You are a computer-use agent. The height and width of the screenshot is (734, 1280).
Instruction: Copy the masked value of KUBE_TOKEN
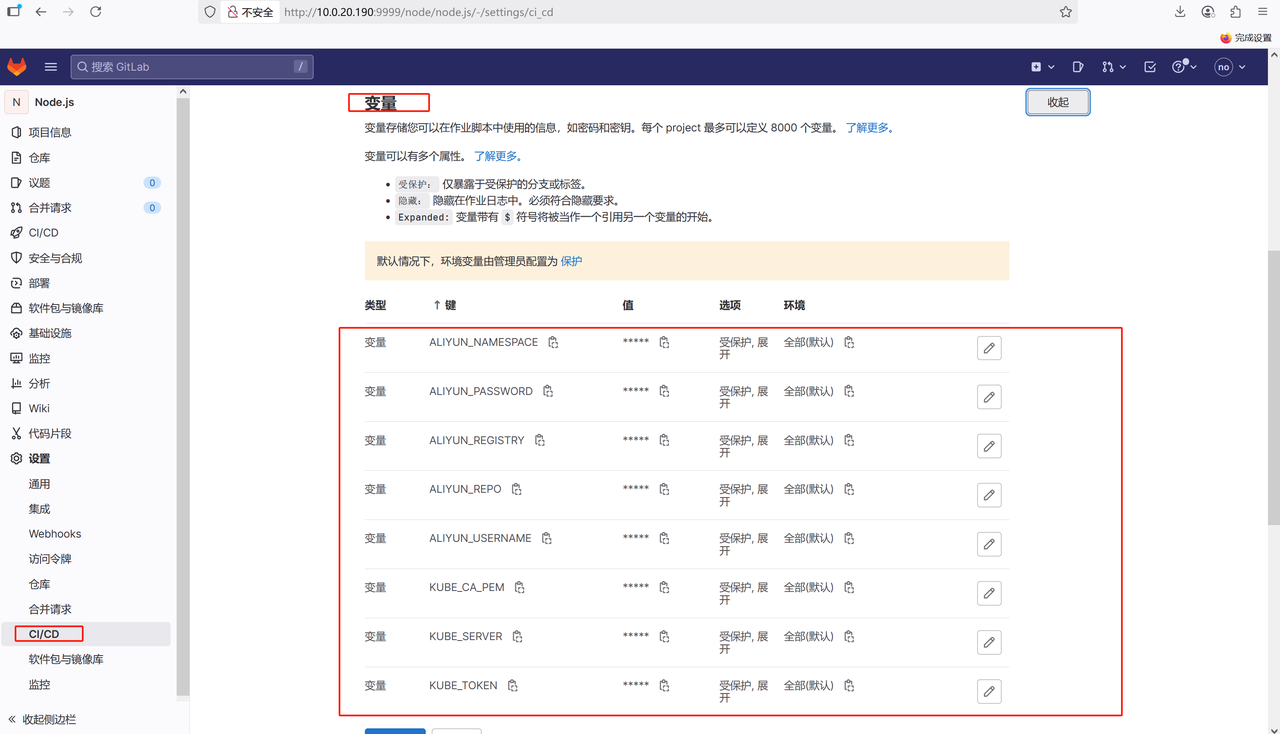tap(664, 686)
